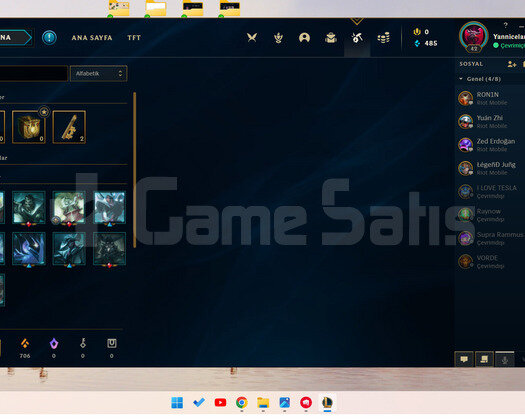Click the square emblem icon at bottom of loot
Image resolution: width=525 pixels, height=420 pixels.
[x=111, y=343]
